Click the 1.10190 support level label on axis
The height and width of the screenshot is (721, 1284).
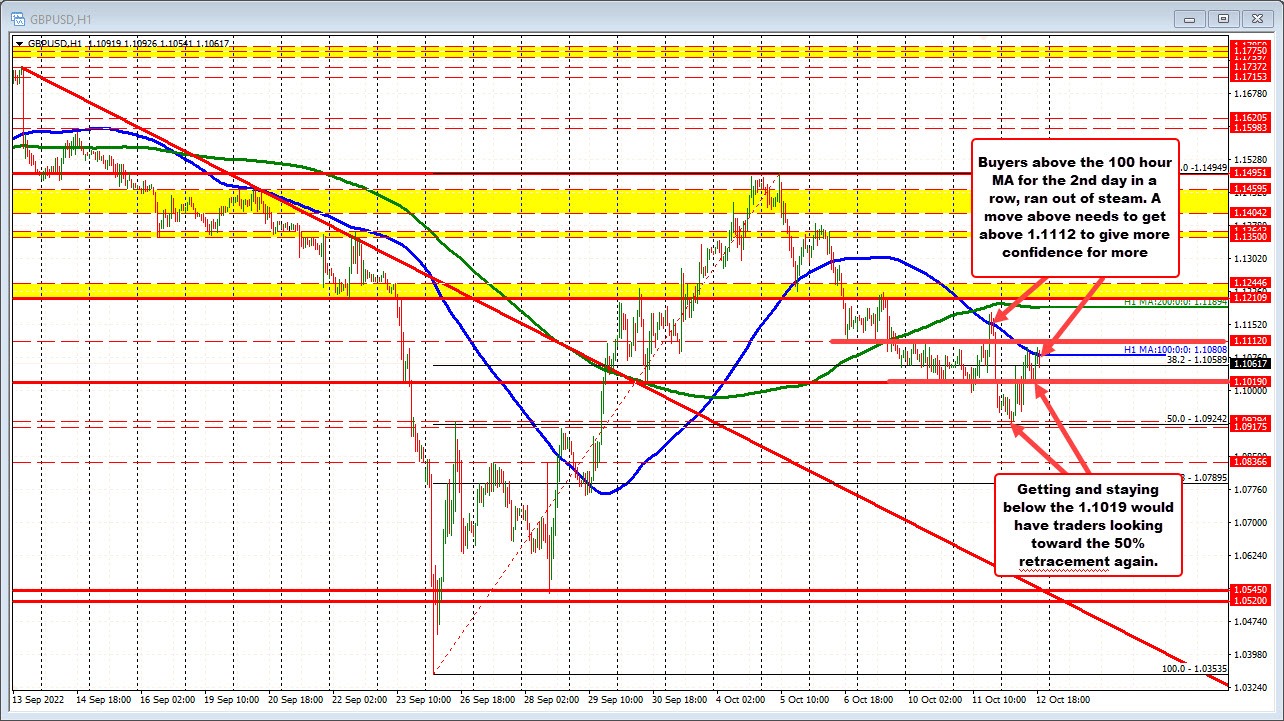pos(1249,381)
